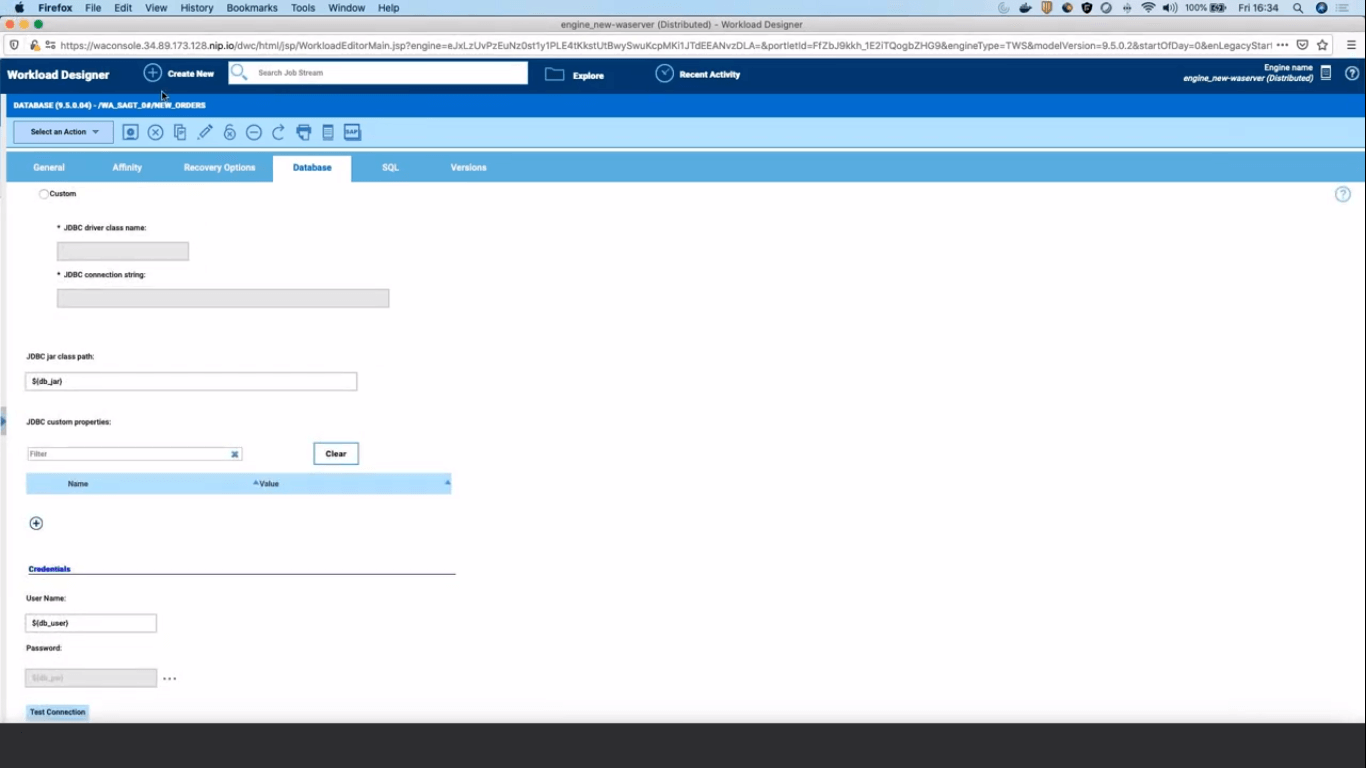Switch to the SQL tab
The width and height of the screenshot is (1366, 768).
click(x=390, y=167)
